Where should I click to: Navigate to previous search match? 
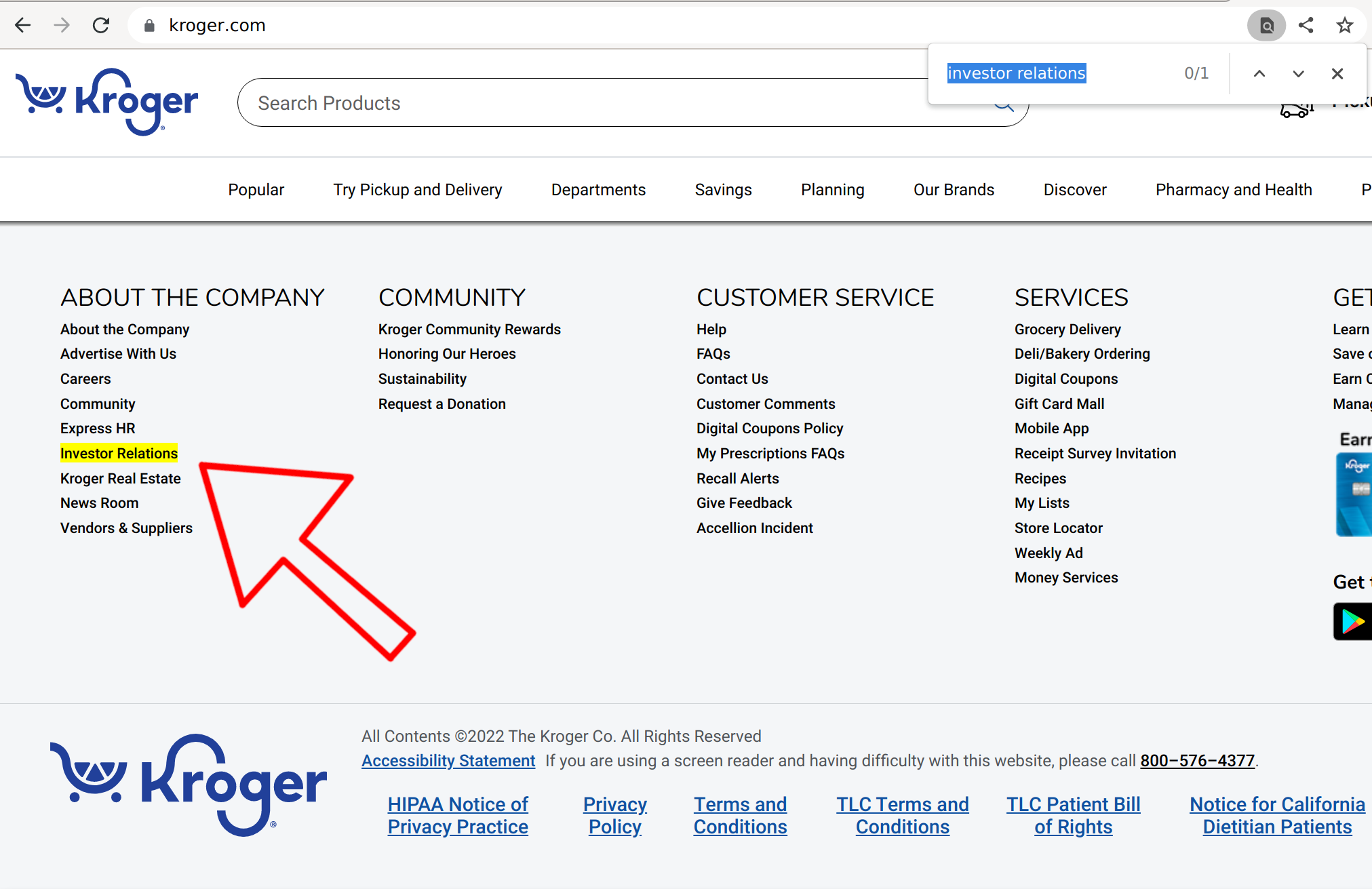[x=1258, y=73]
